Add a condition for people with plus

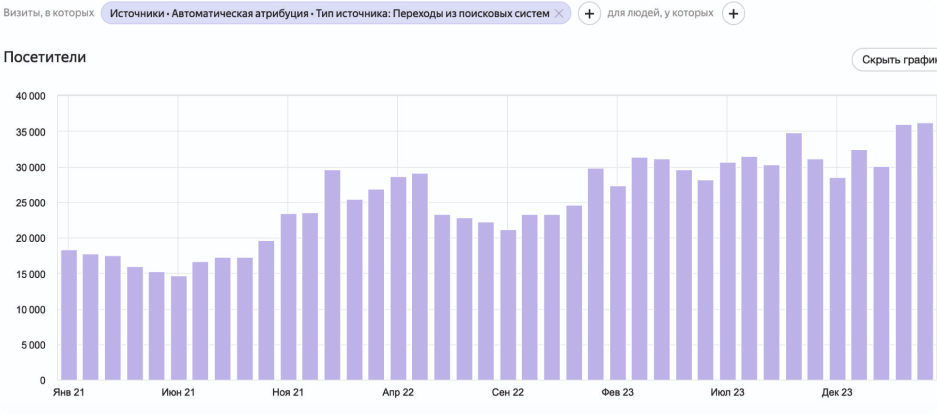733,14
